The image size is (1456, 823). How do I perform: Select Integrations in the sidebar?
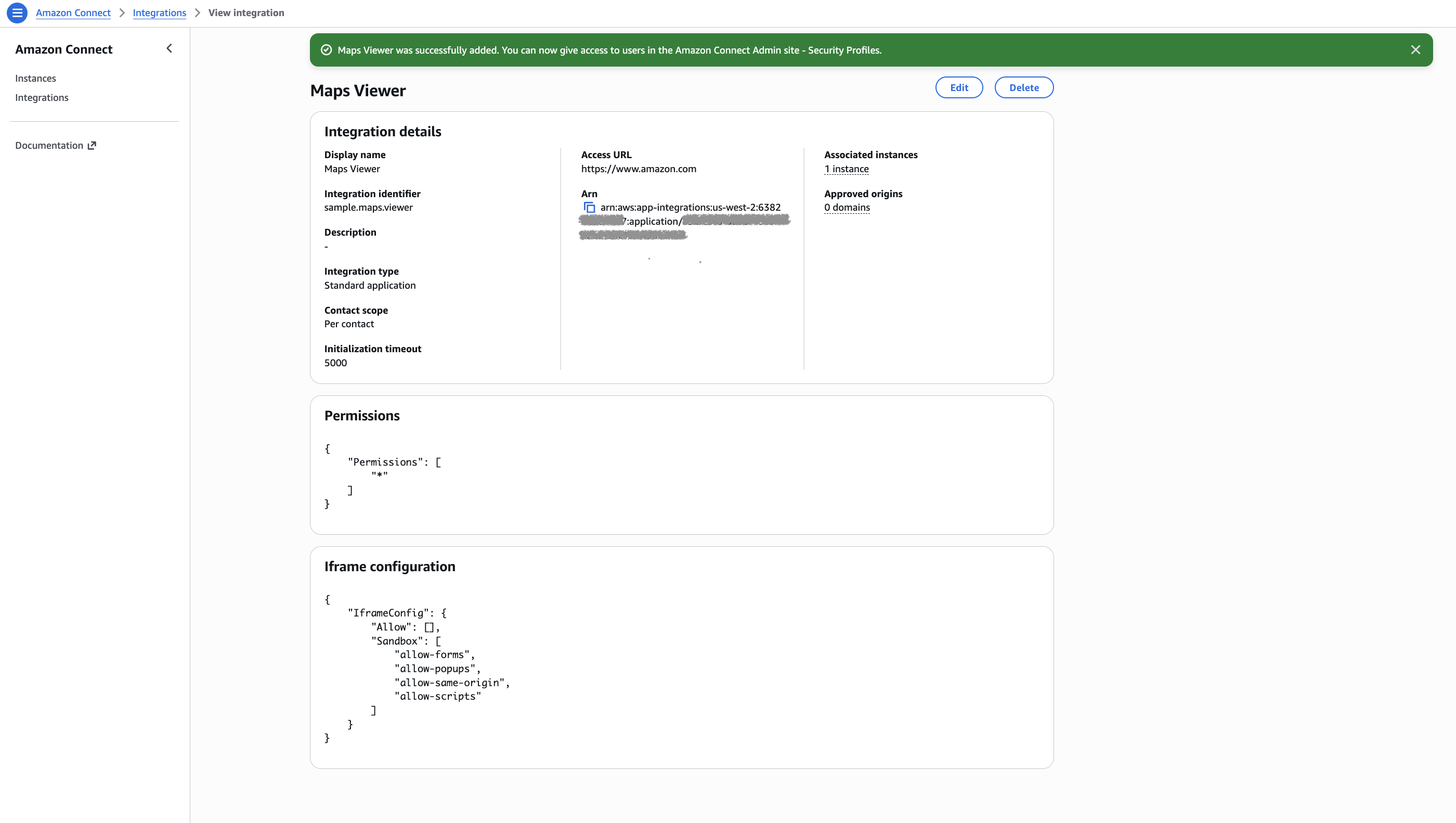click(41, 97)
